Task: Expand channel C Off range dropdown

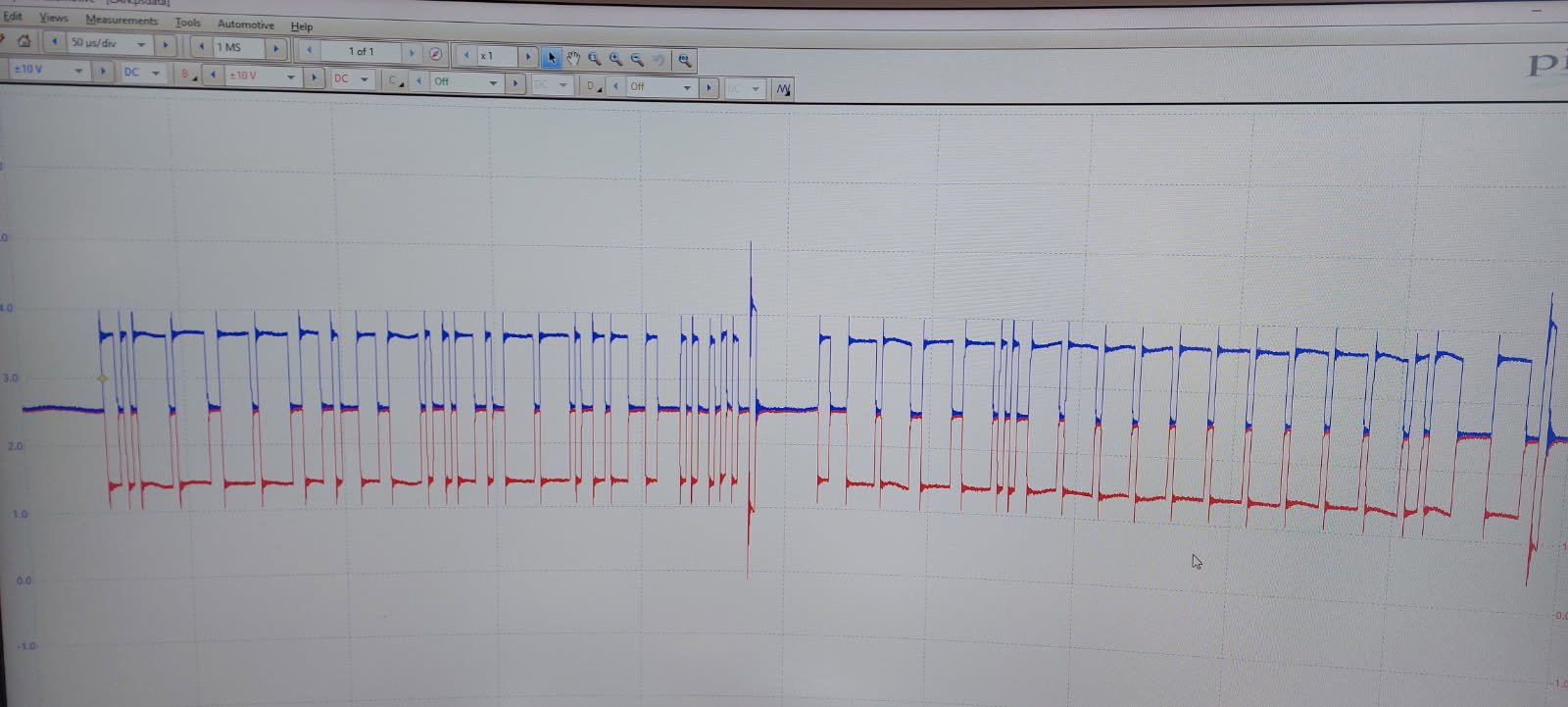Action: pos(493,83)
